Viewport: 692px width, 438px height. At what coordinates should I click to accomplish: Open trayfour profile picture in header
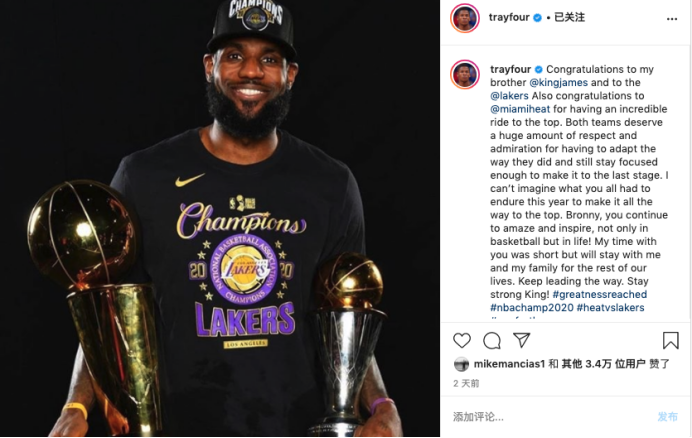click(465, 18)
